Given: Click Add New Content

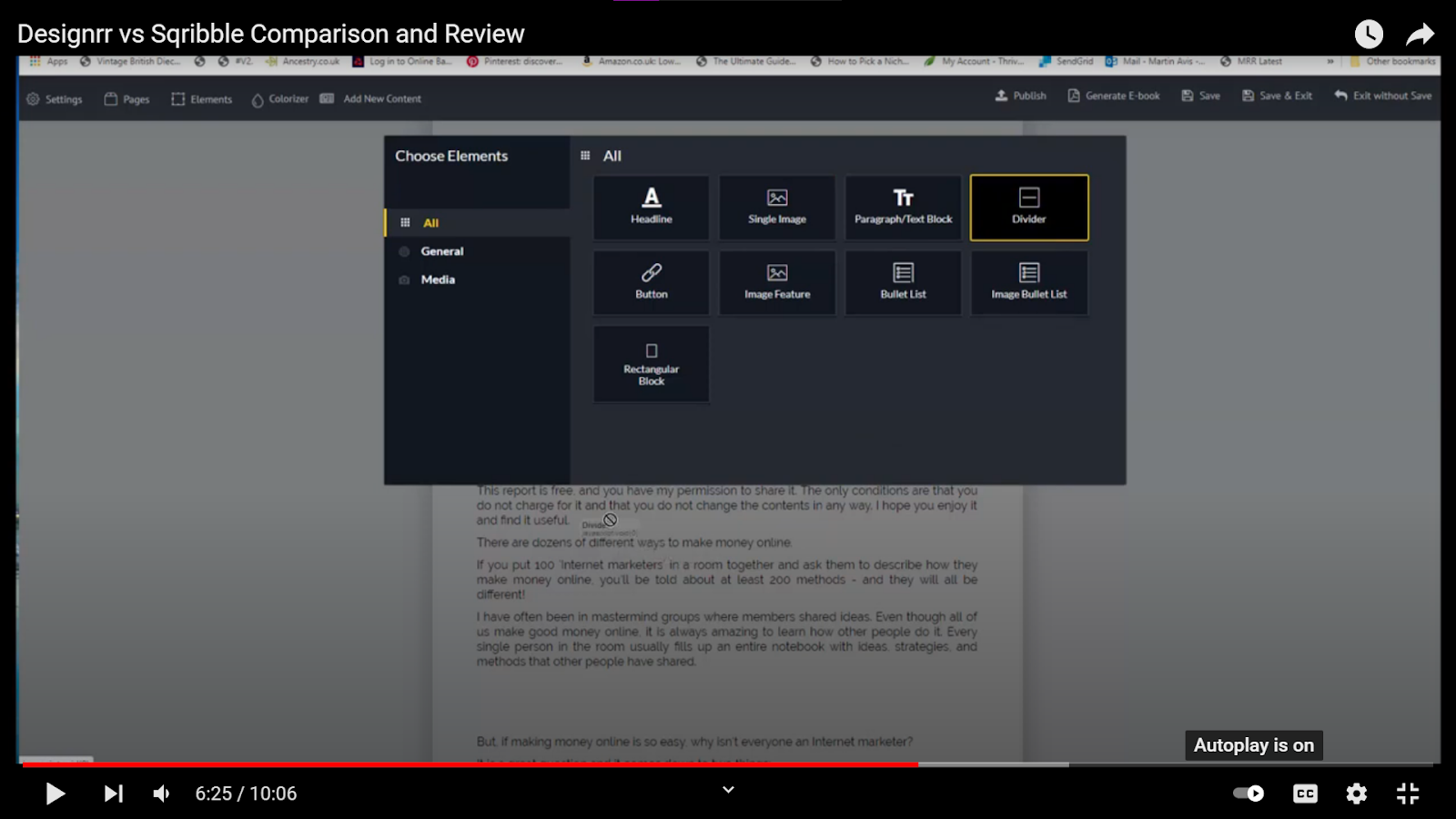Looking at the screenshot, I should pos(370,99).
